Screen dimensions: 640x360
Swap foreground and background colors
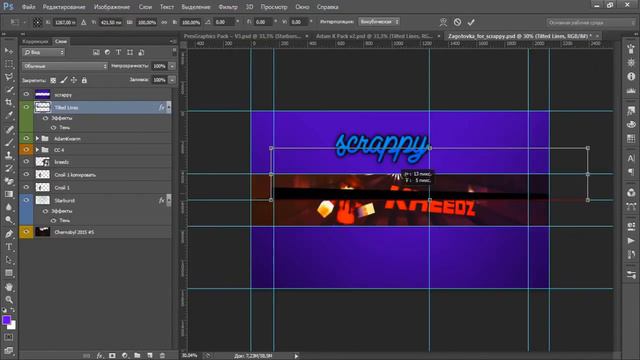point(13,311)
